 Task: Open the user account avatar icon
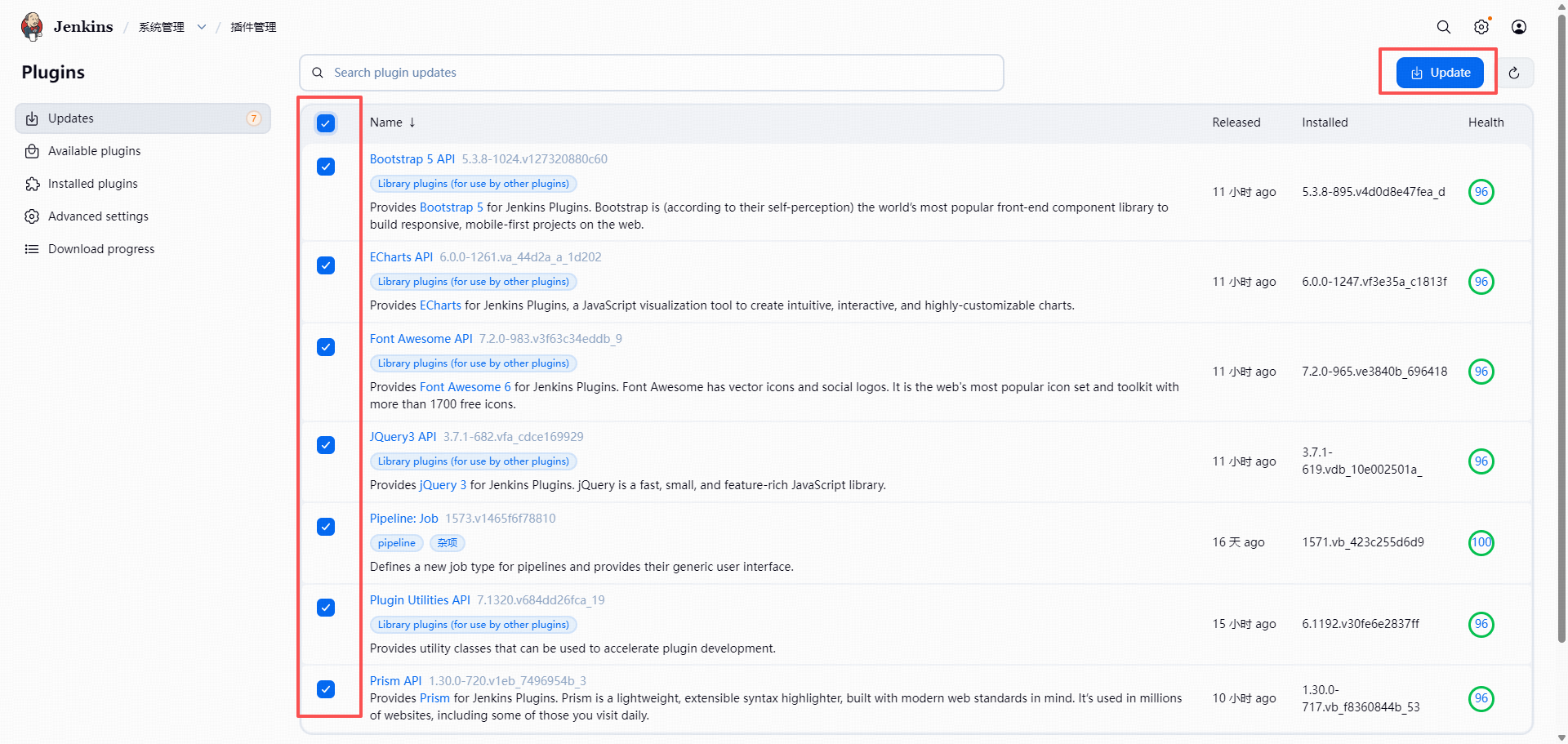point(1519,27)
